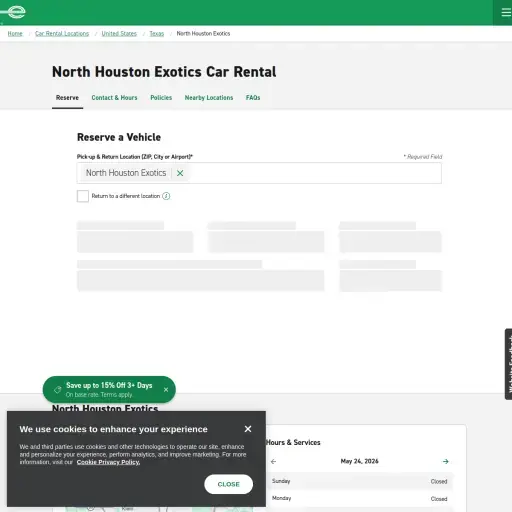Click the Reserve a Vehicle heading

click(119, 137)
